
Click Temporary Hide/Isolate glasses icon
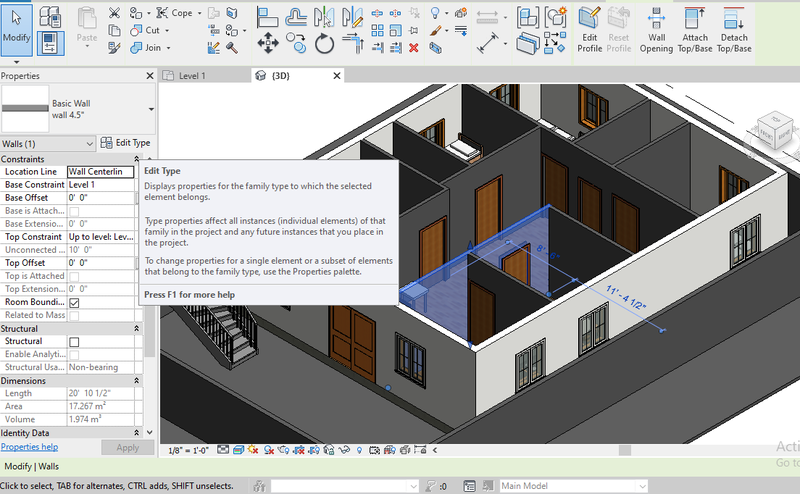(x=345, y=450)
